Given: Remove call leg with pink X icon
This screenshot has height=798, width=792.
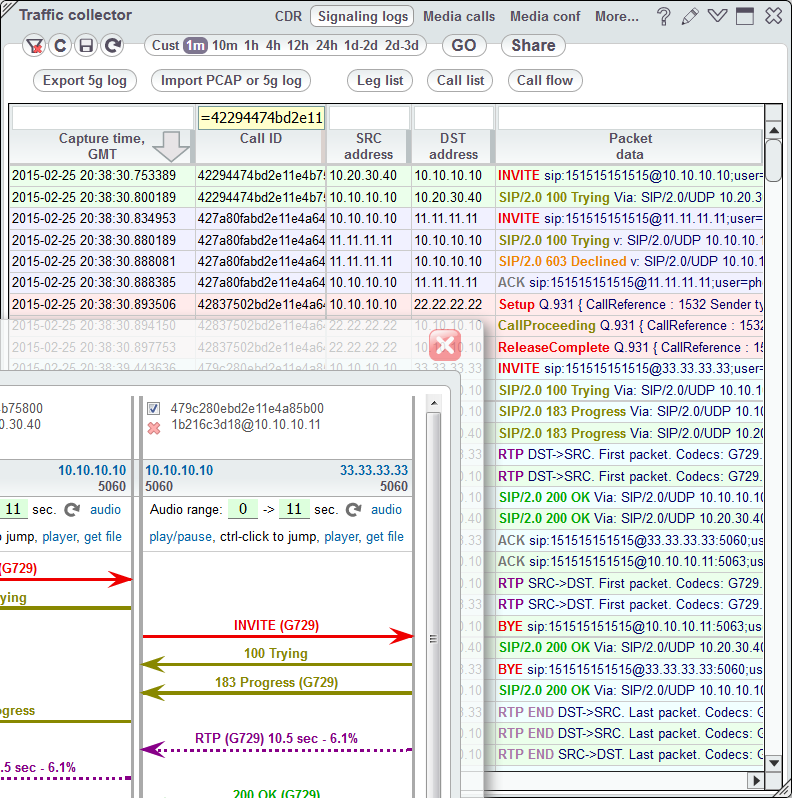Looking at the screenshot, I should pyautogui.click(x=154, y=427).
